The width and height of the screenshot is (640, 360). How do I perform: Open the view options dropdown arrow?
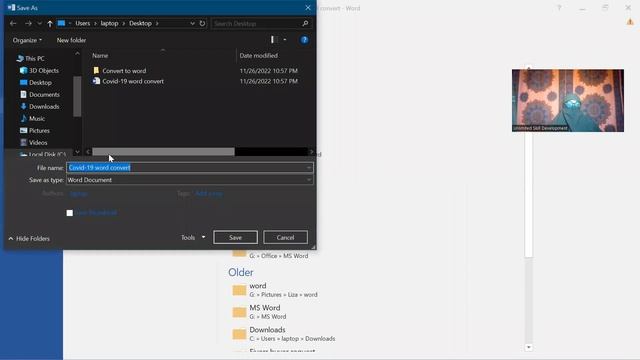[x=285, y=40]
